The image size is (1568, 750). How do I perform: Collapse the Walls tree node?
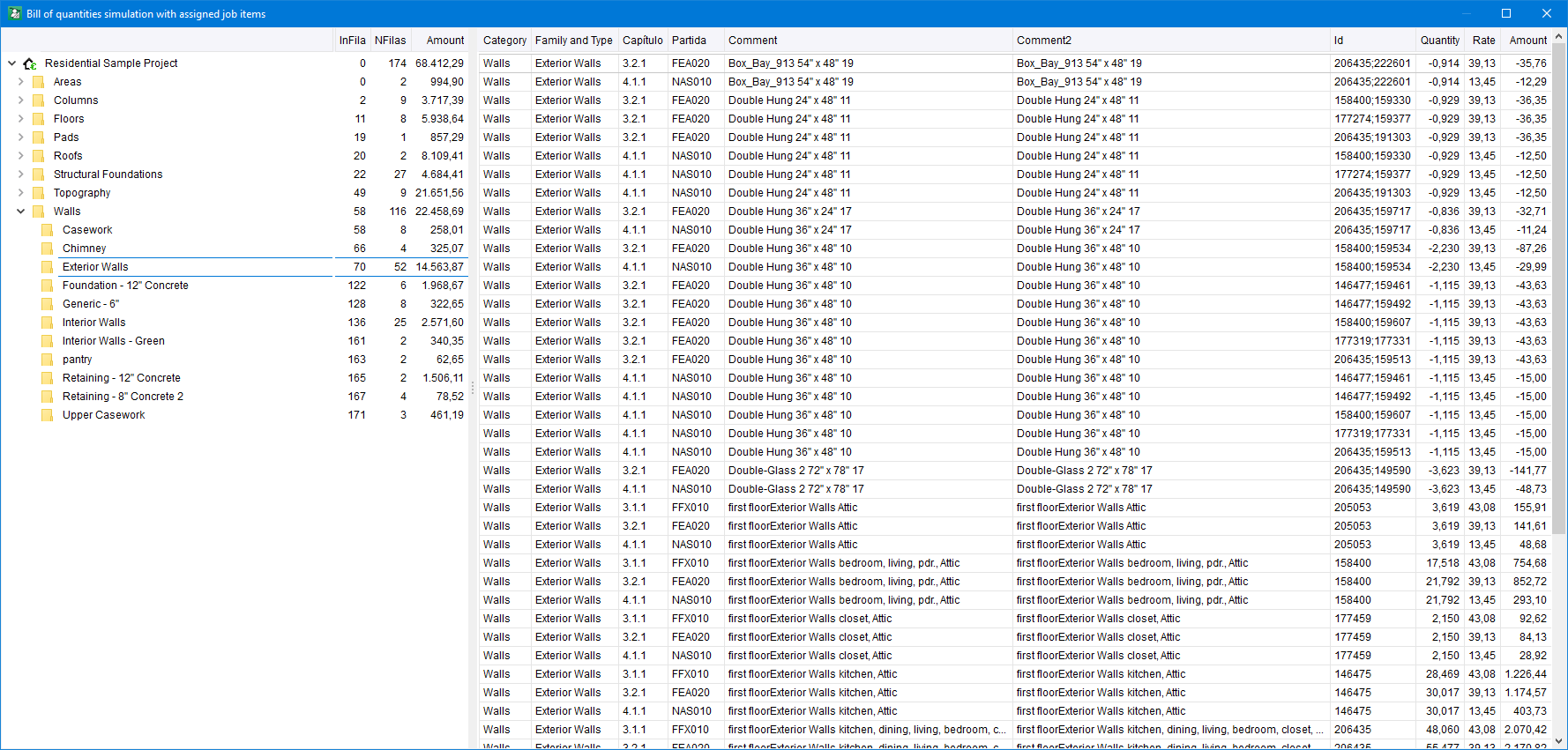[x=20, y=212]
